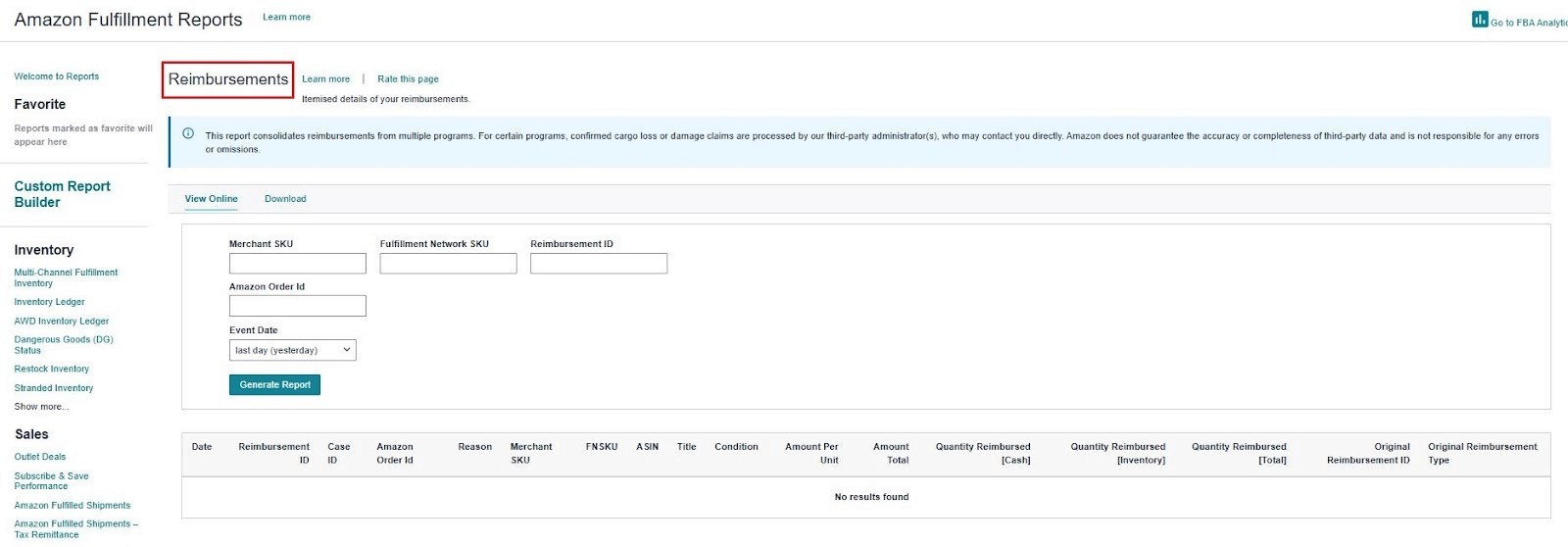Open Amazon Fulfilled Shipments report
1568x547 pixels.
click(73, 506)
